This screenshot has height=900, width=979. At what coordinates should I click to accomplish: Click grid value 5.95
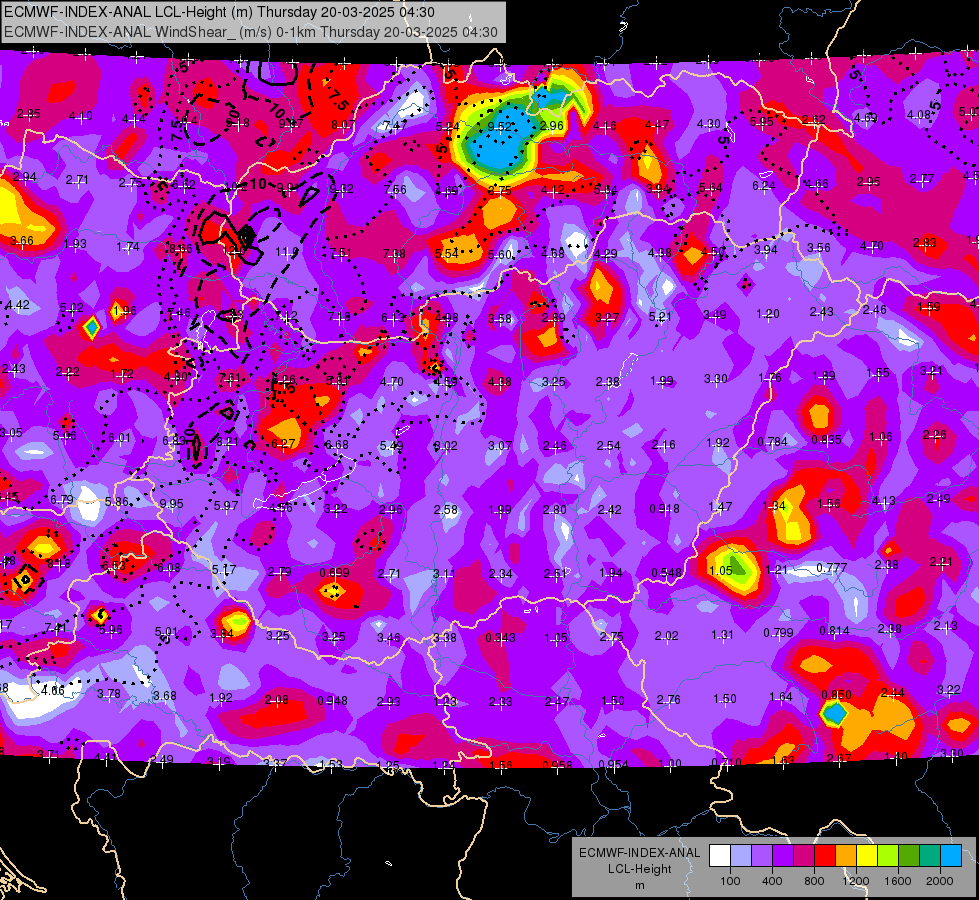click(x=762, y=122)
